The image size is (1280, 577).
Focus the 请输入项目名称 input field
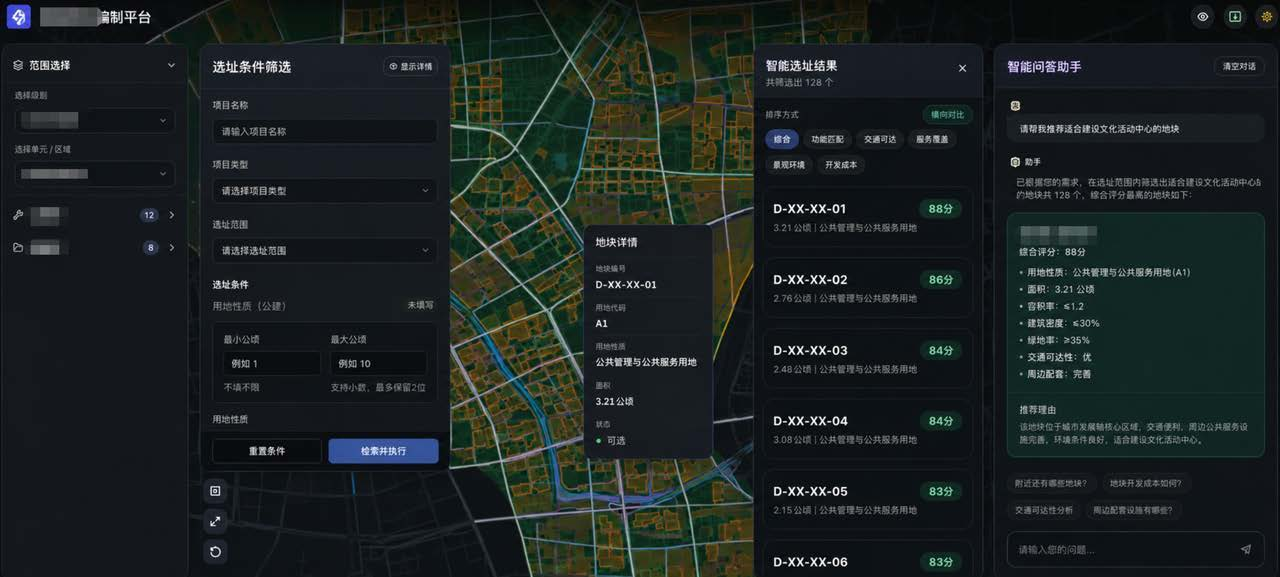[325, 131]
